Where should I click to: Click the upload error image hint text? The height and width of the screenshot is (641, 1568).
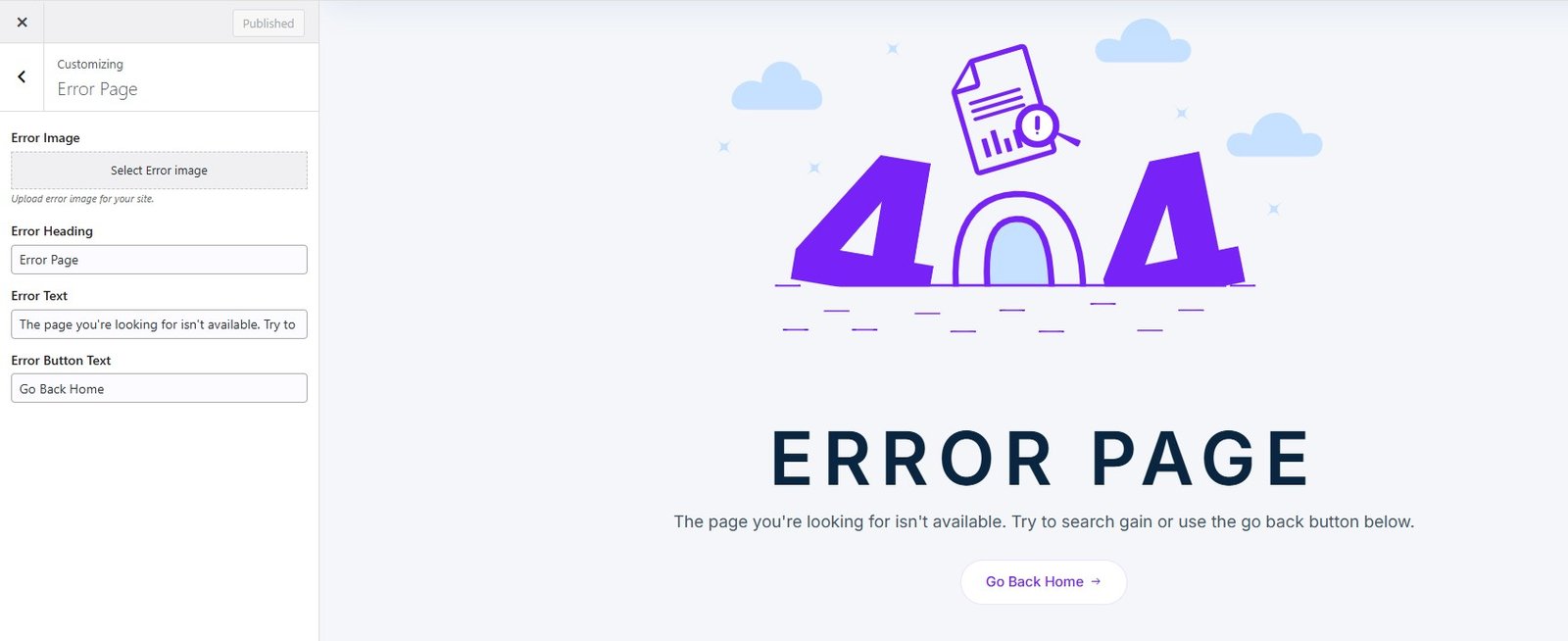click(x=82, y=199)
